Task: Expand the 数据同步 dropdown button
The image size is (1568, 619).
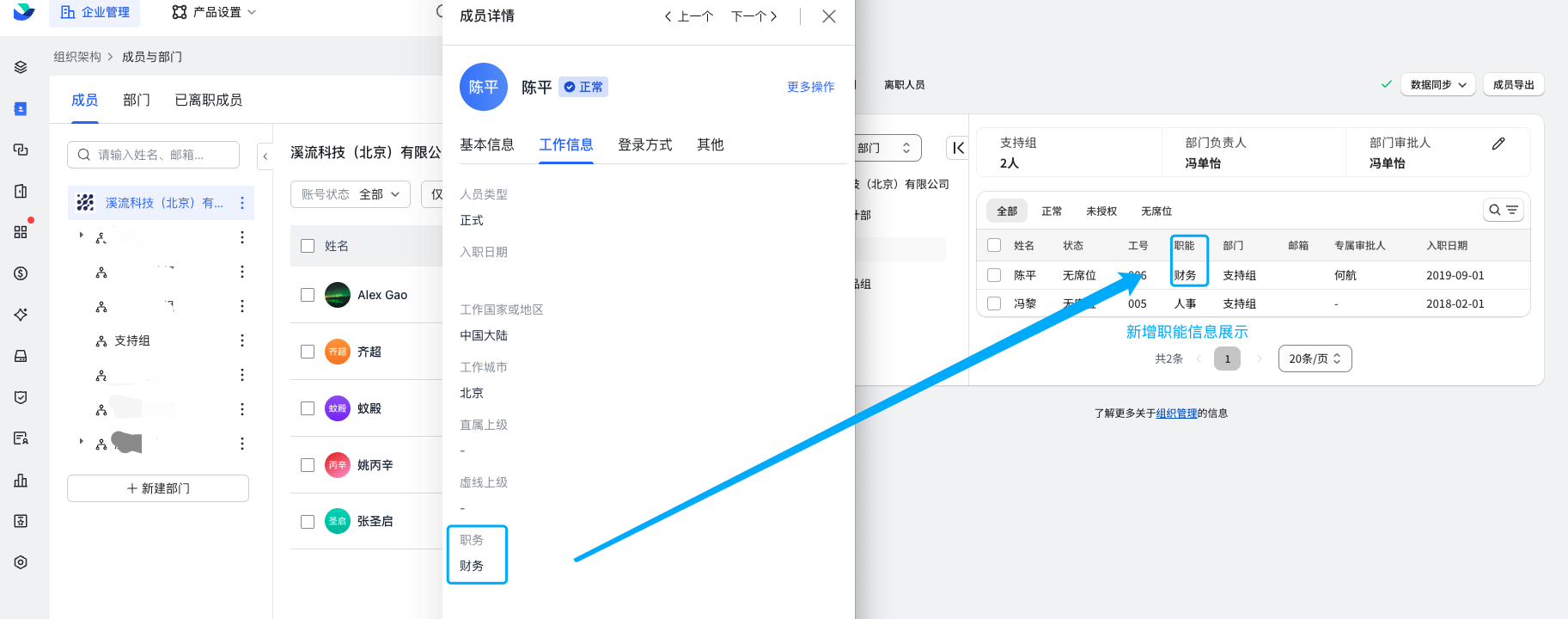Action: (x=1438, y=84)
